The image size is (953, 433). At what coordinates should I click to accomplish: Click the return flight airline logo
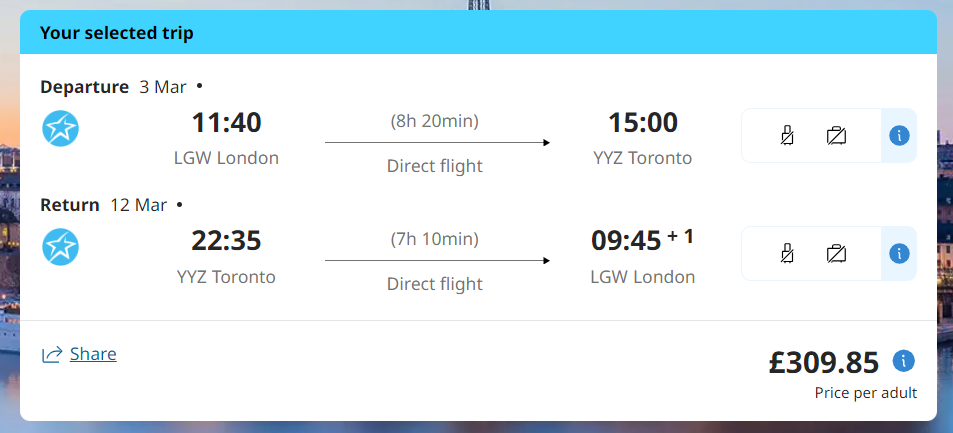click(x=61, y=247)
